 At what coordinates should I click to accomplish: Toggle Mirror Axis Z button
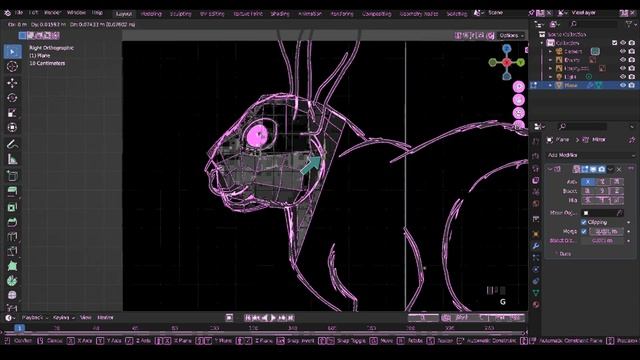pos(616,182)
